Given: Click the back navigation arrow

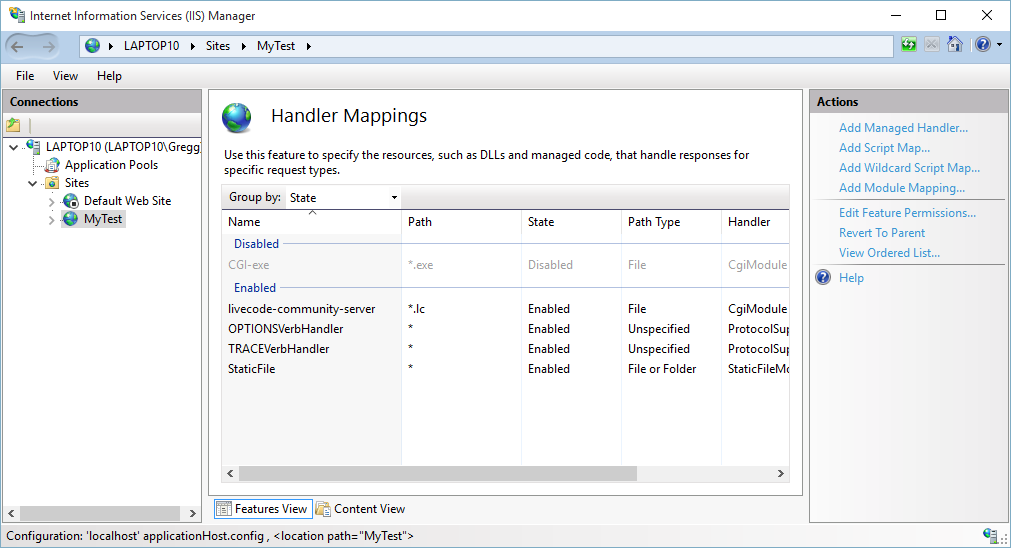Looking at the screenshot, I should coord(18,46).
